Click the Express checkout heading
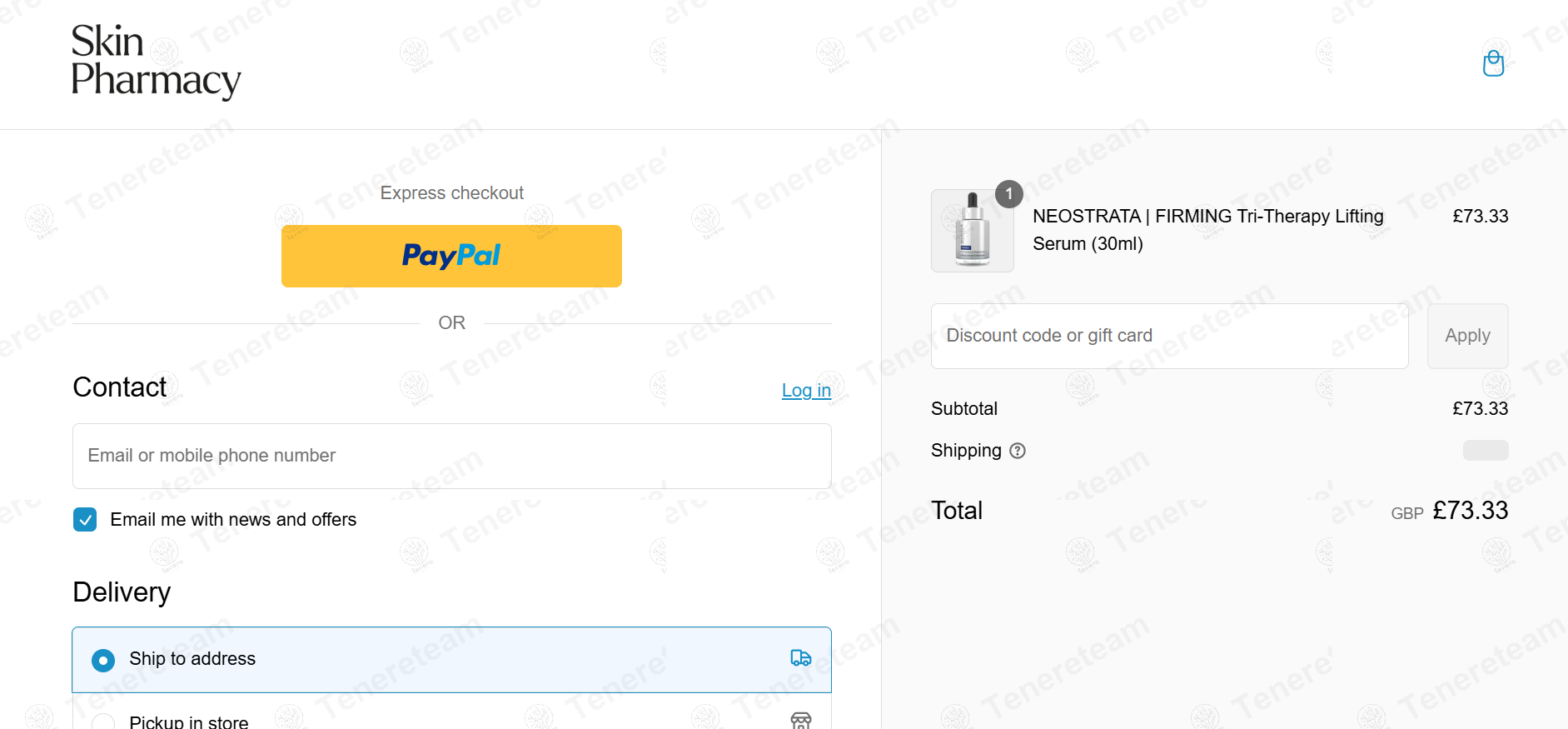This screenshot has height=729, width=1568. (x=451, y=193)
